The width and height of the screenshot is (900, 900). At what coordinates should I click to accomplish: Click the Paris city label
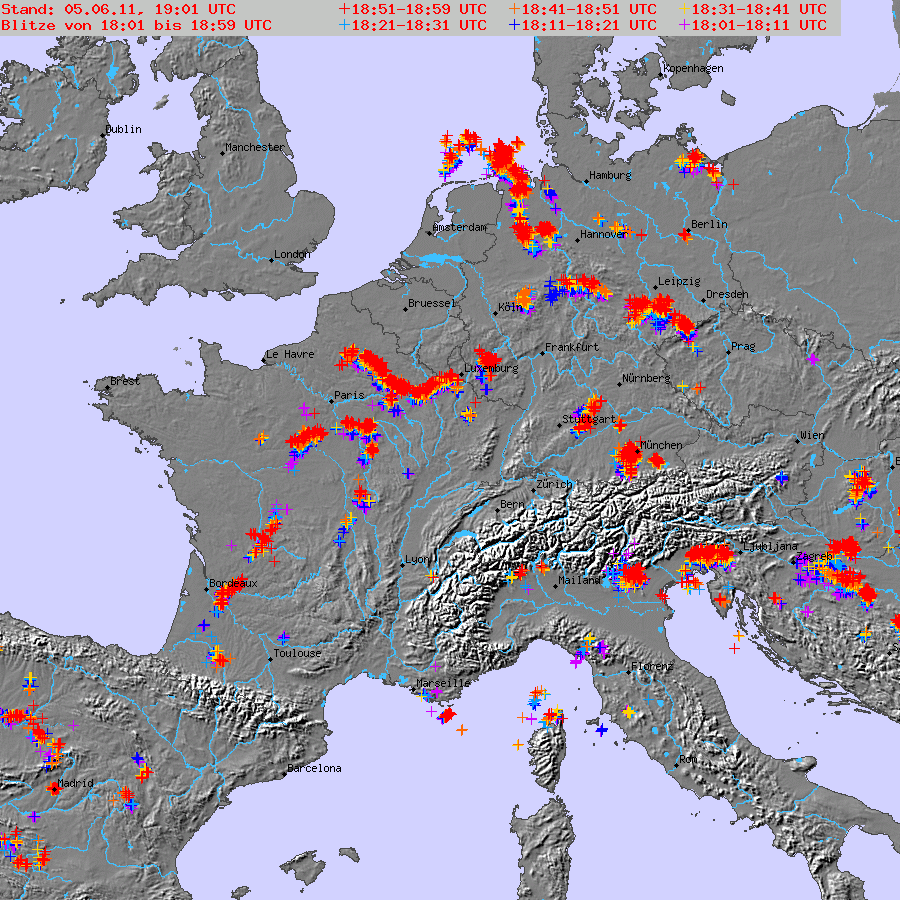point(350,395)
